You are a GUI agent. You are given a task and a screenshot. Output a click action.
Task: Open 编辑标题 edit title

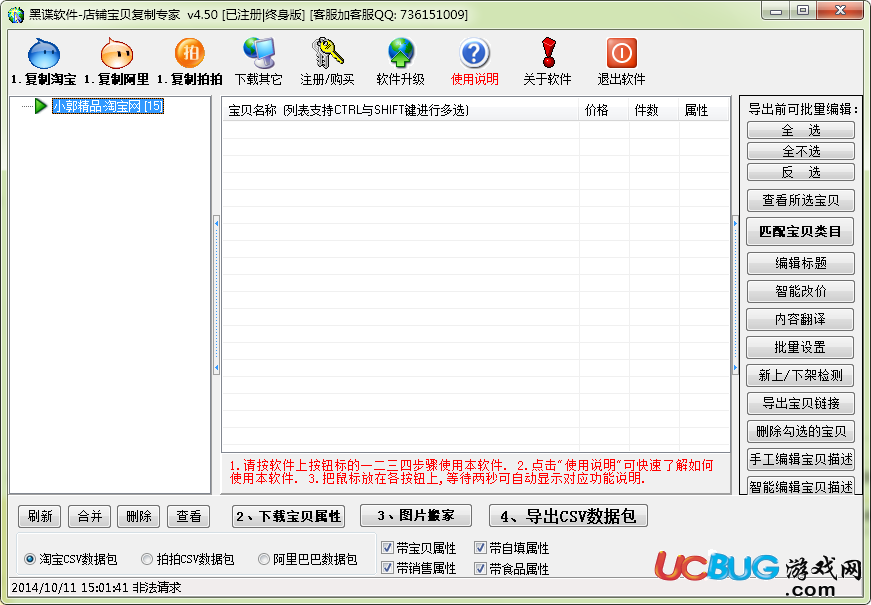(800, 263)
